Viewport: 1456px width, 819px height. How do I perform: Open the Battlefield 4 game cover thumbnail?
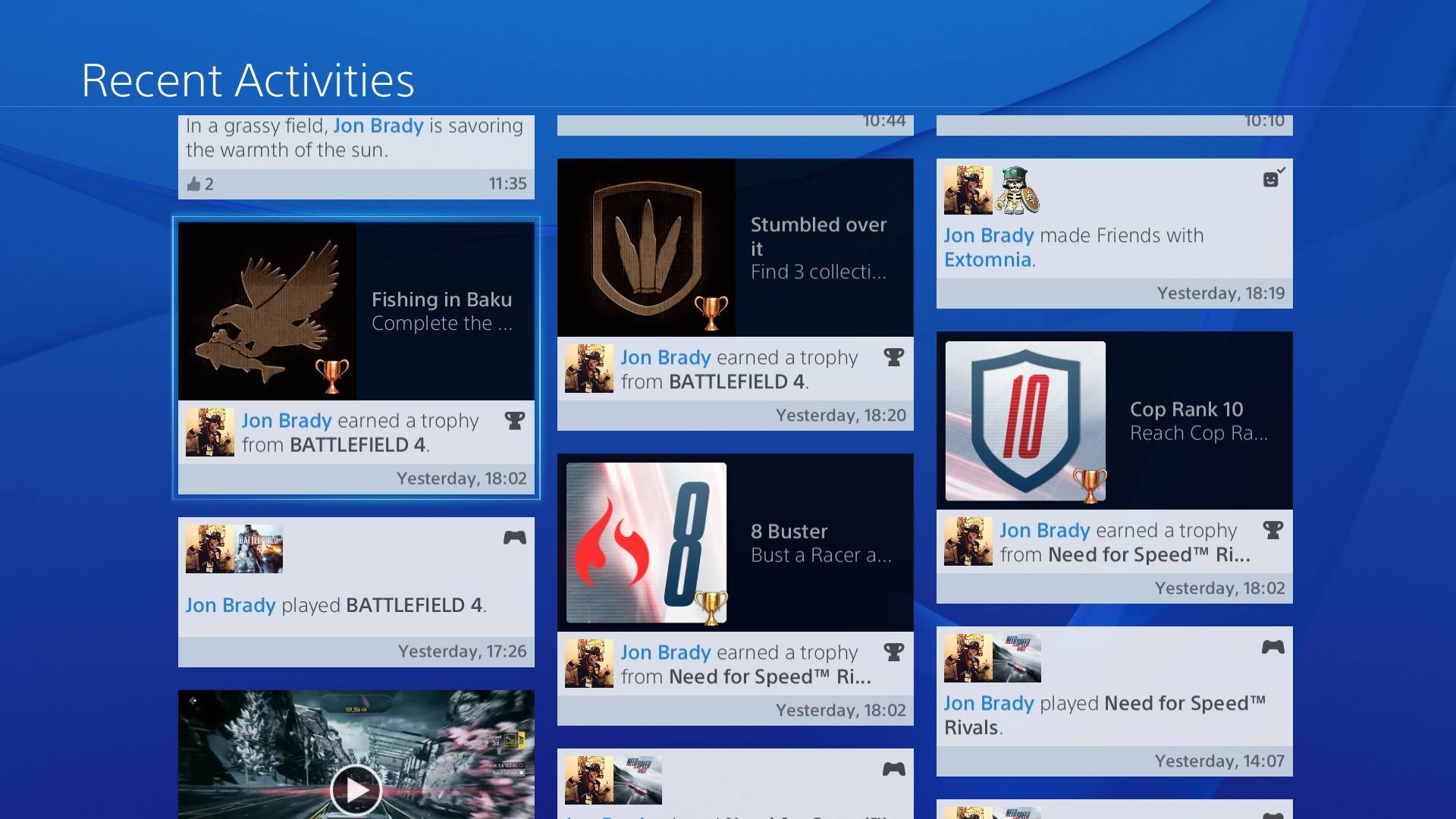(x=259, y=549)
